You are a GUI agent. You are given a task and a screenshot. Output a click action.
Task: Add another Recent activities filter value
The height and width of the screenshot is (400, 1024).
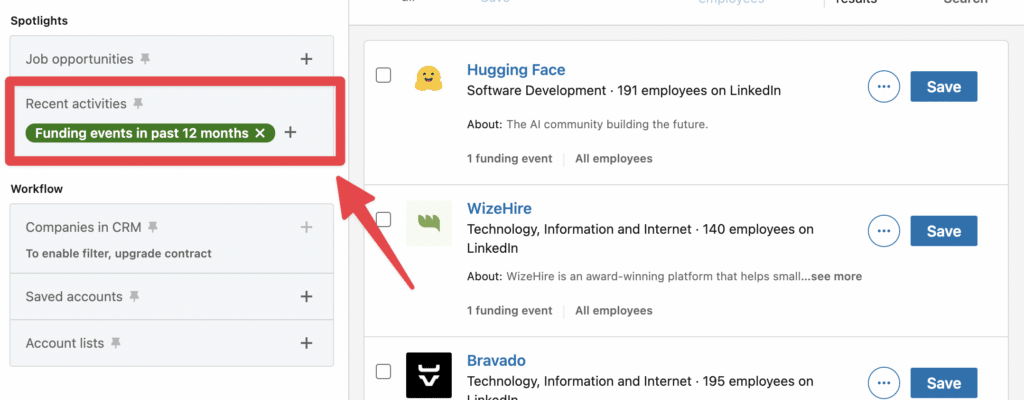coord(291,132)
